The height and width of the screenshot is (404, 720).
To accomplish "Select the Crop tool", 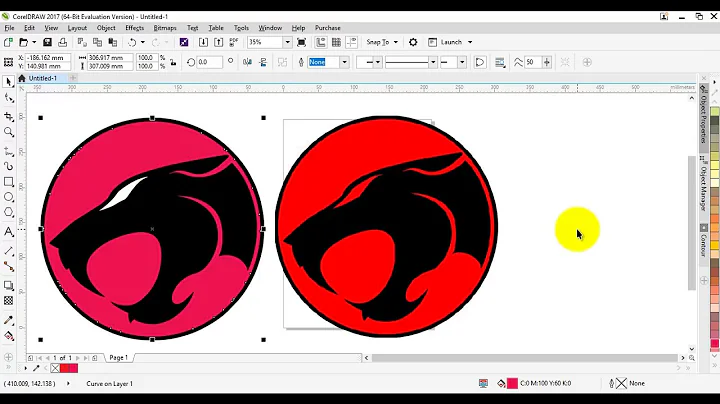I will [x=8, y=117].
